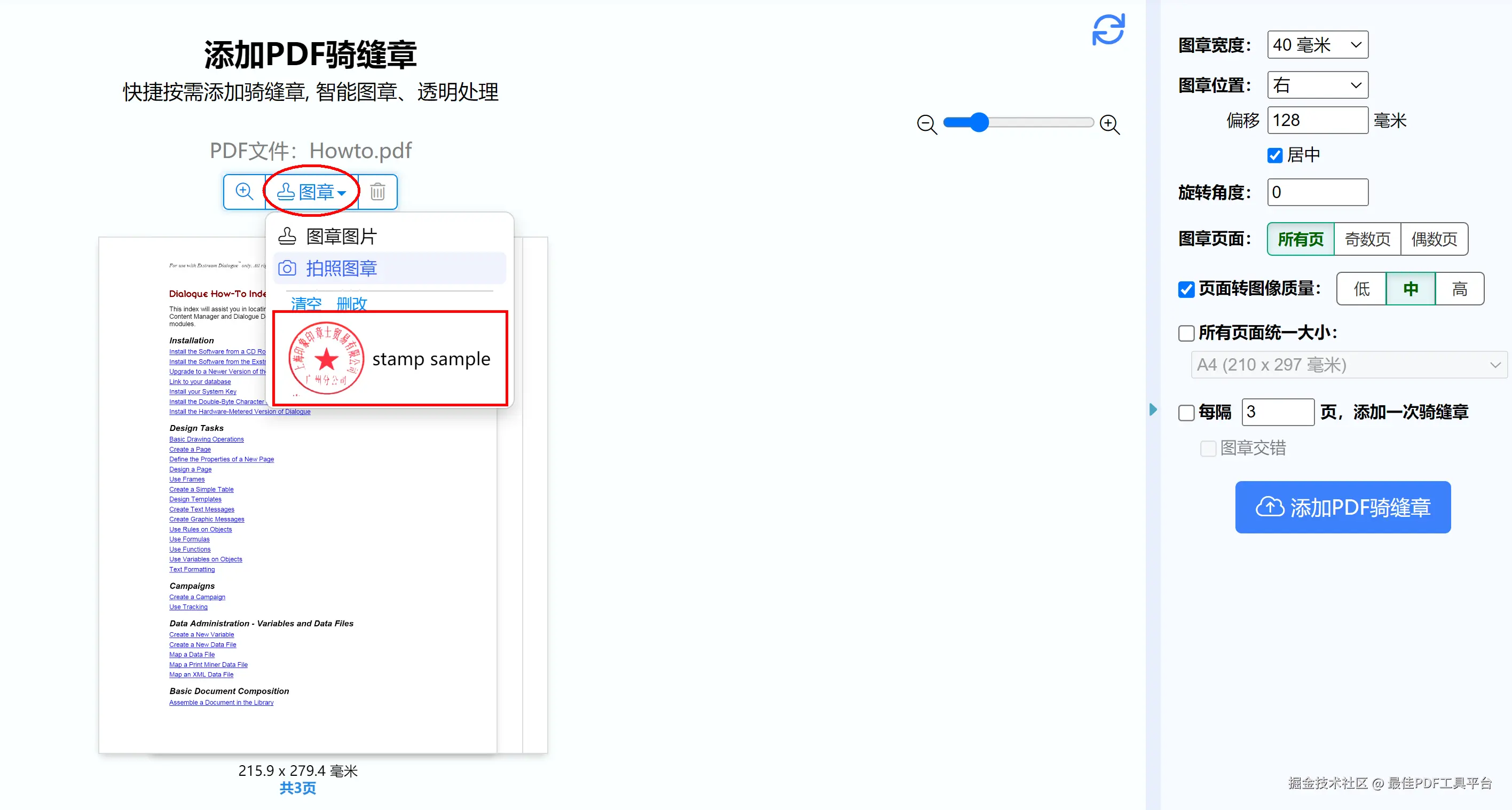Image resolution: width=1512 pixels, height=810 pixels.
Task: Click the 旋转角度 input field
Action: tap(1317, 192)
